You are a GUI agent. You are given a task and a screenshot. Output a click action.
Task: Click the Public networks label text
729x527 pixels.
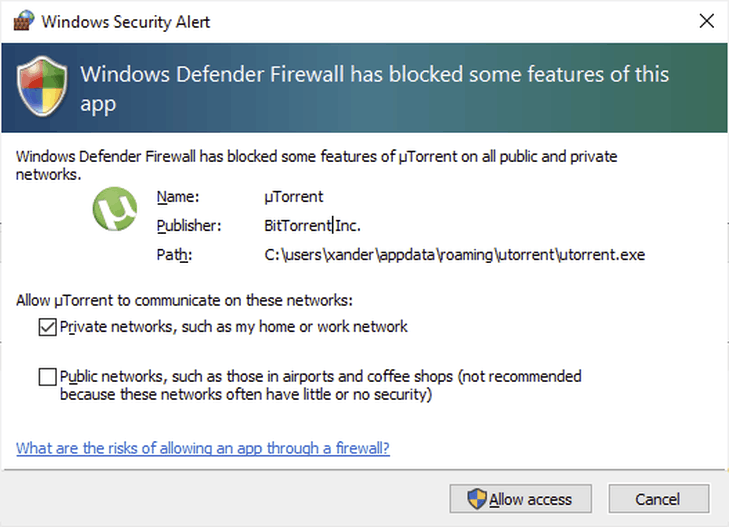point(320,385)
